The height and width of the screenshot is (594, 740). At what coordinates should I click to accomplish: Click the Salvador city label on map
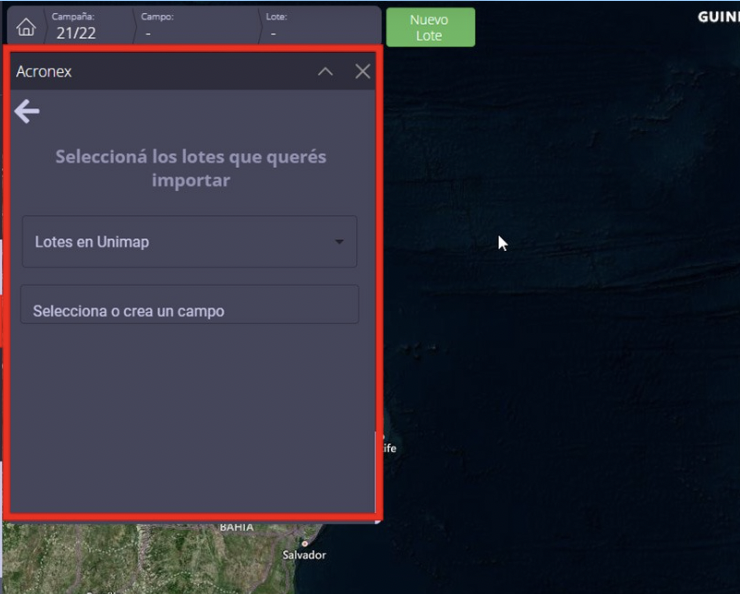(304, 555)
